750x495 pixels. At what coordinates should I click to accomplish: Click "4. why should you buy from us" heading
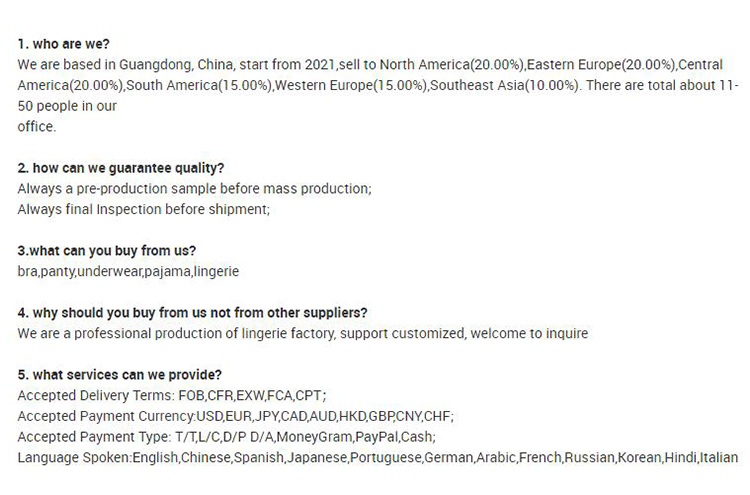[x=192, y=312]
